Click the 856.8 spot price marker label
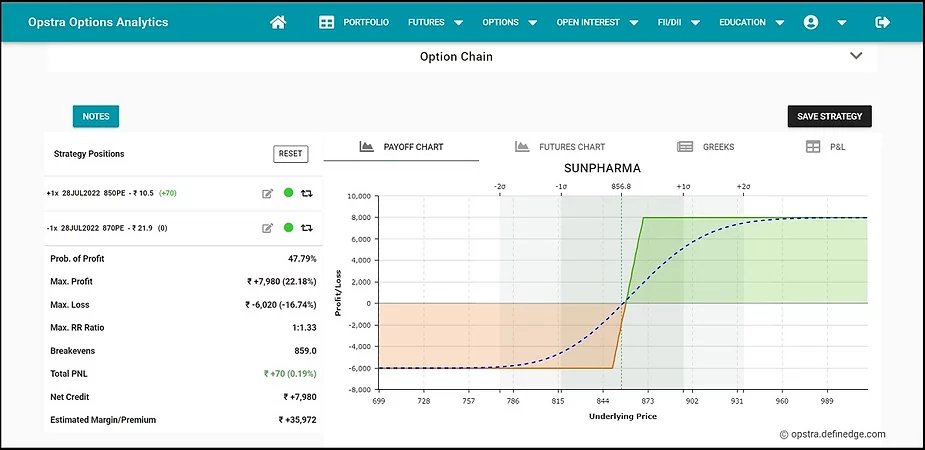The width and height of the screenshot is (925, 450). pos(621,186)
